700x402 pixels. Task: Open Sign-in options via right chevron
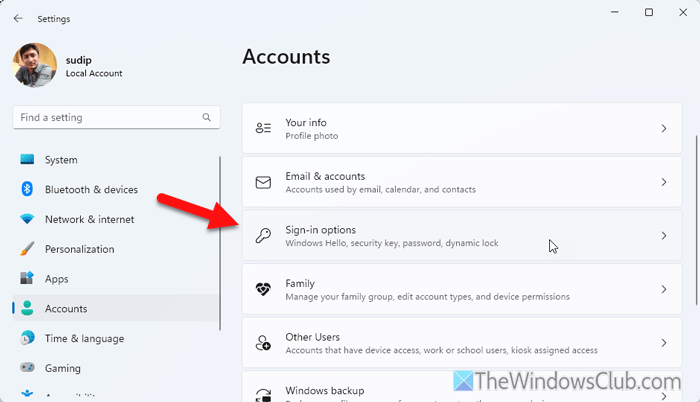tap(664, 236)
